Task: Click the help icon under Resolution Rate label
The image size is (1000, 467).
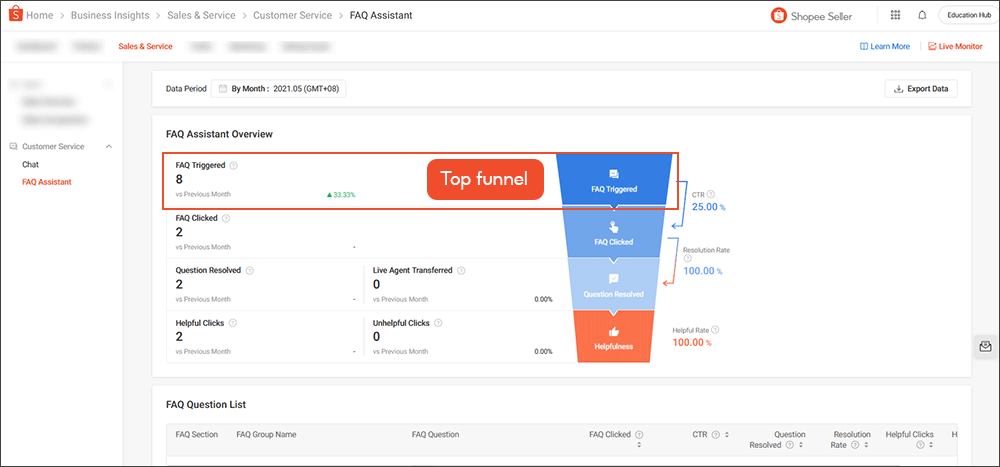Action: pos(687,258)
